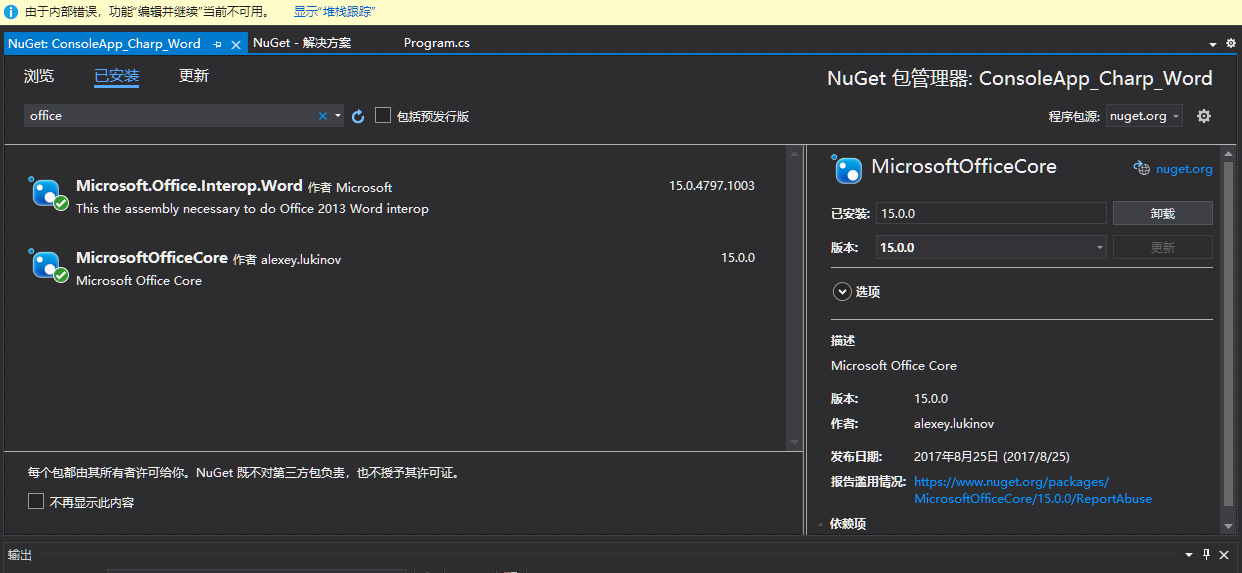
Task: Select the Microsoft.Office.Interop.Word package name
Action: (x=189, y=186)
